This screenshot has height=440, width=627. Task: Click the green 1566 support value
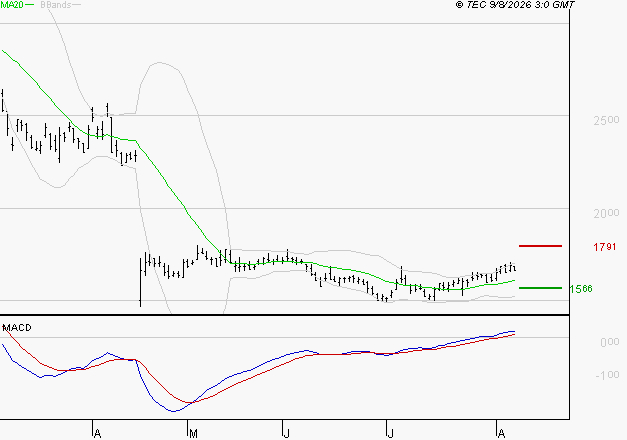(x=581, y=289)
